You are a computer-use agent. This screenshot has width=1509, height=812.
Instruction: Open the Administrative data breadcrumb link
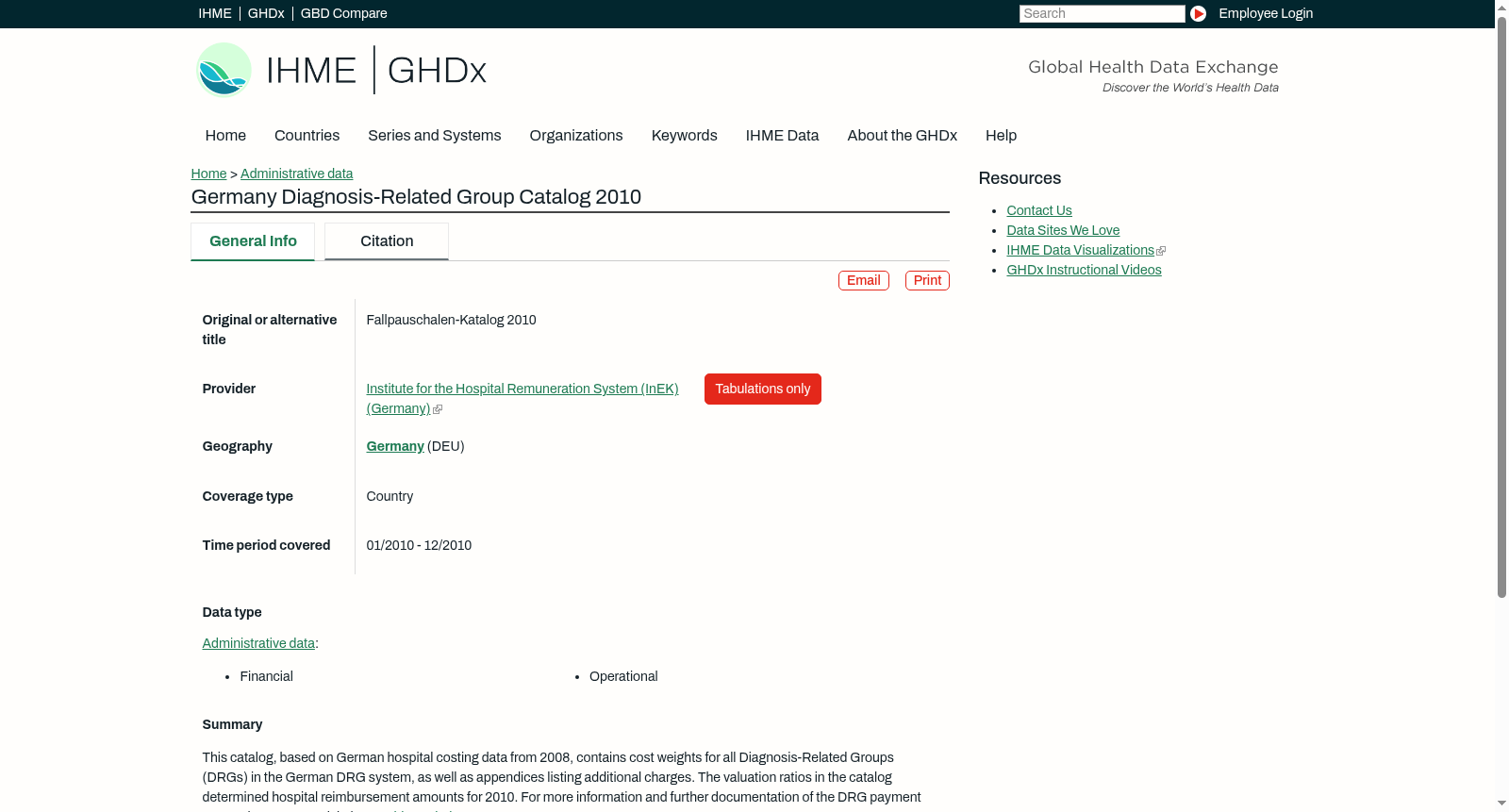297,174
